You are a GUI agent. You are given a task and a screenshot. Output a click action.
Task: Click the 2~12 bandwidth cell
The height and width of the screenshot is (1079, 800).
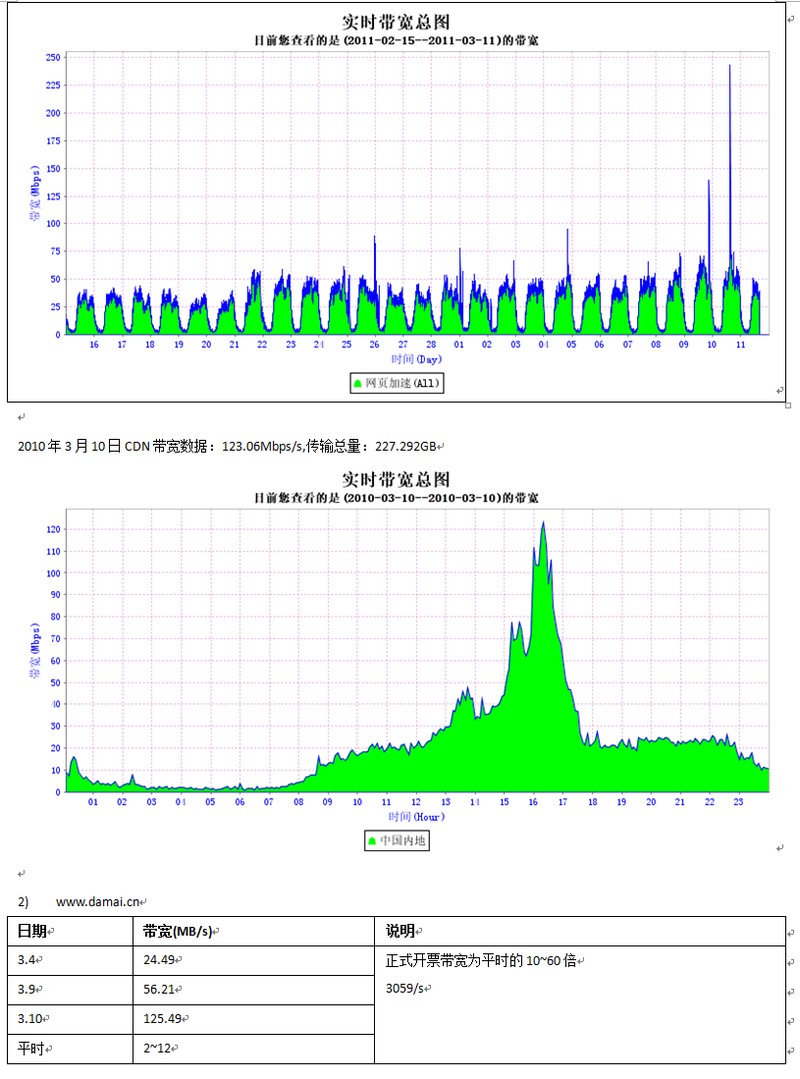coord(254,1049)
